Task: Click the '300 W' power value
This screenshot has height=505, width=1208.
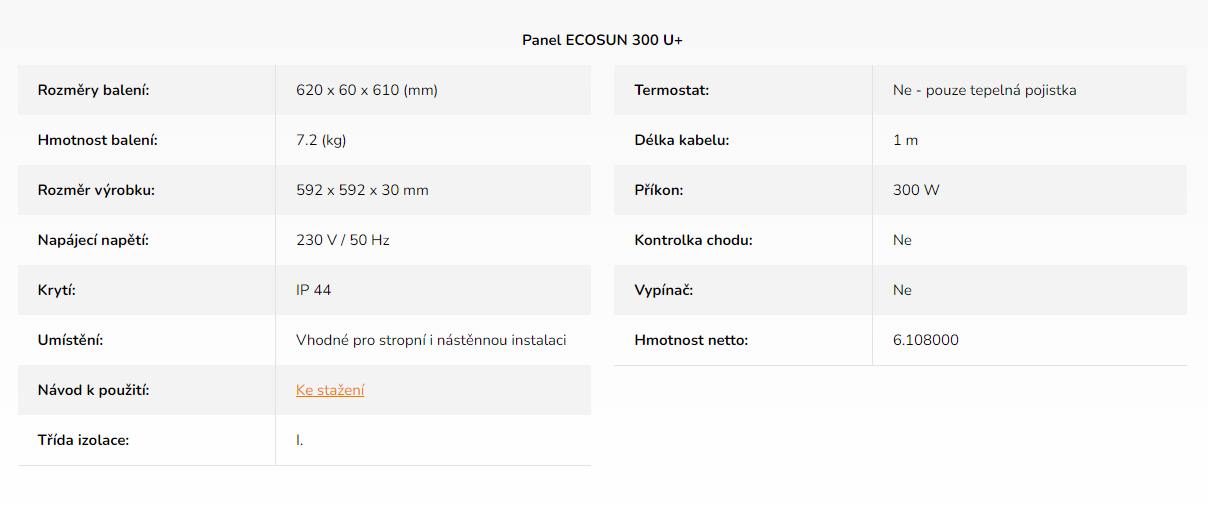Action: [916, 190]
